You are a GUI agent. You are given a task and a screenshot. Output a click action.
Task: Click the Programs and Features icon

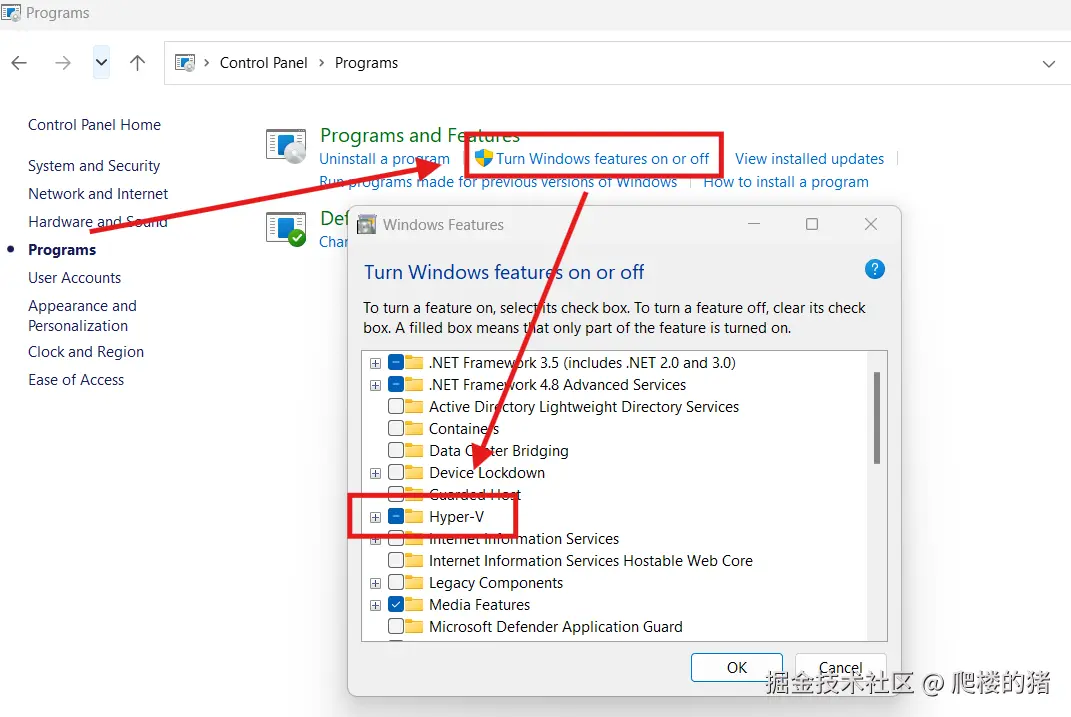point(286,145)
